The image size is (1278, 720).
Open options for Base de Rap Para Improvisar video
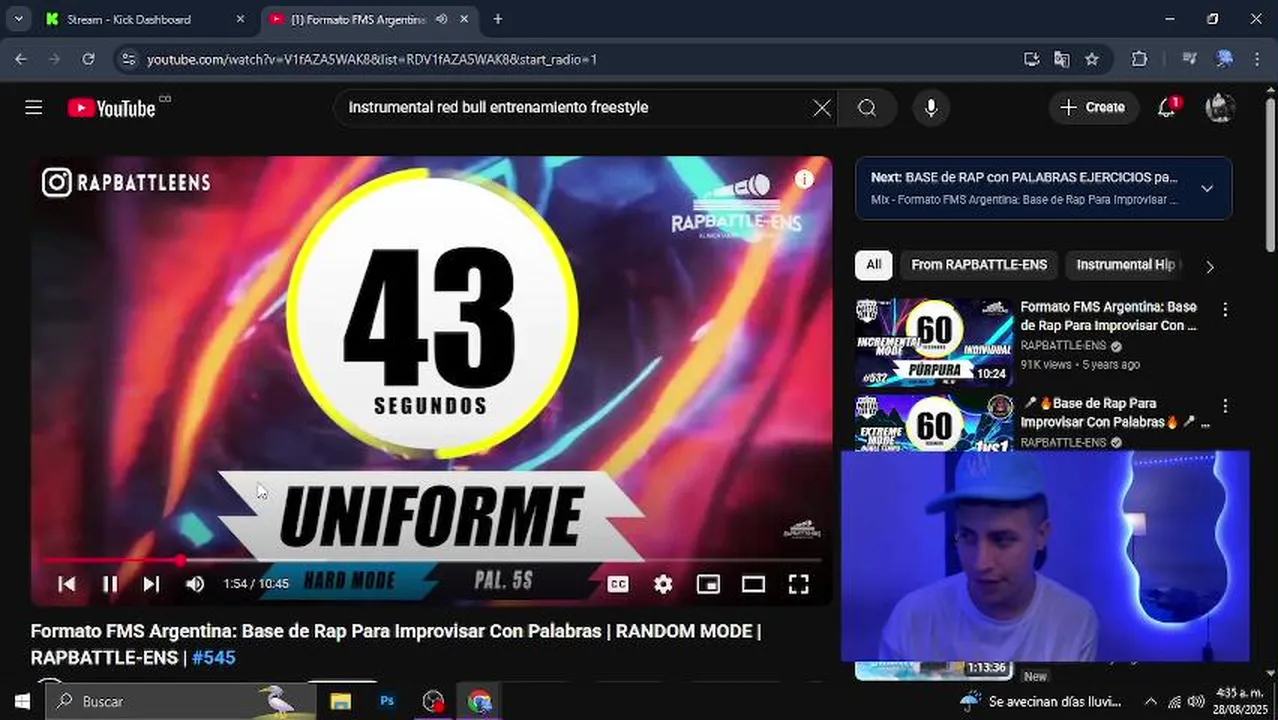tap(1225, 407)
